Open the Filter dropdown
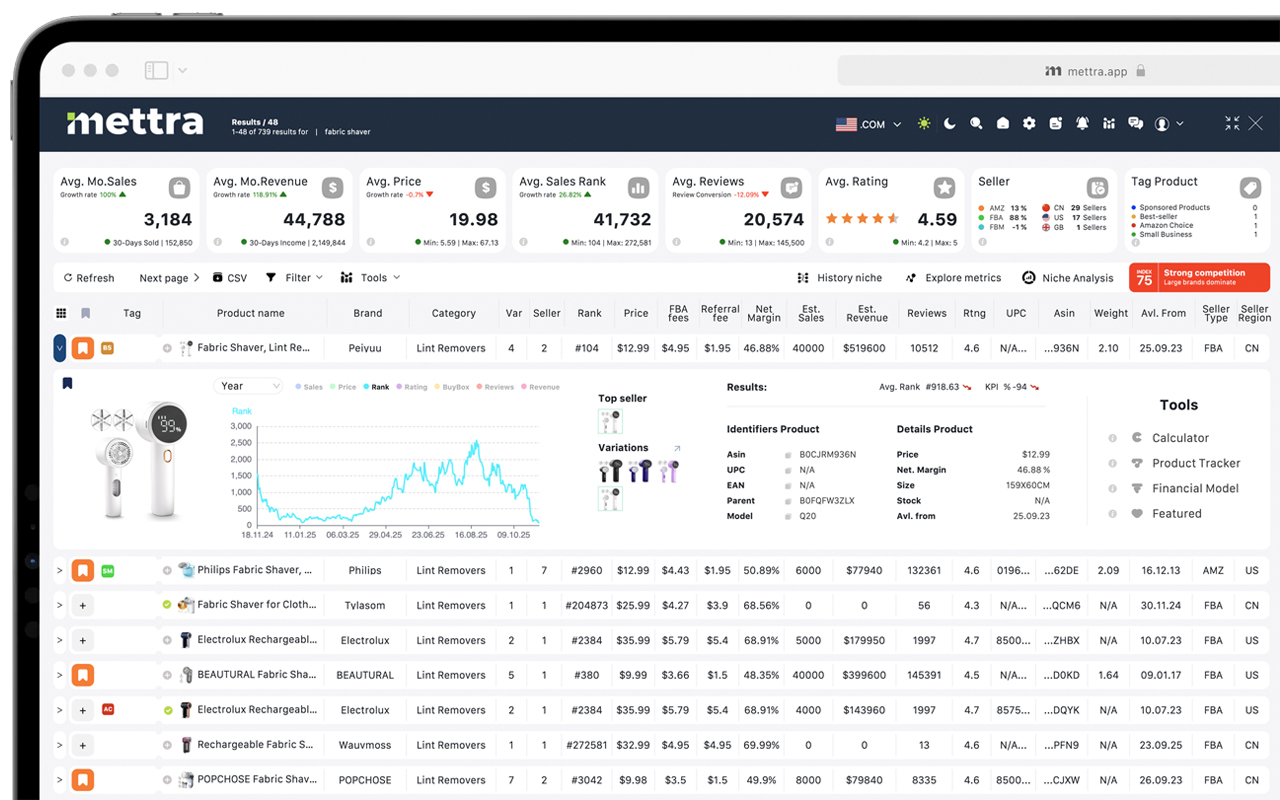 click(294, 278)
